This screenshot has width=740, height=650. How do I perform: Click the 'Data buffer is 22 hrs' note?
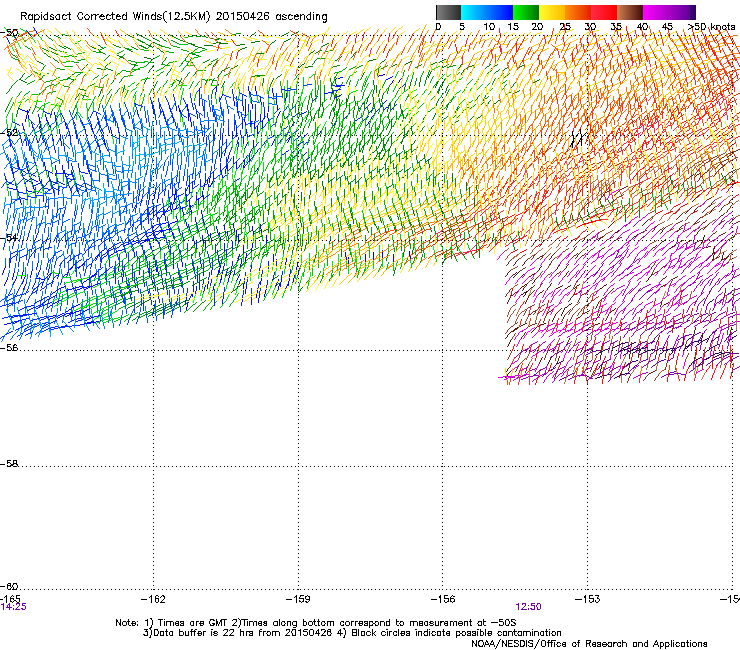click(352, 633)
